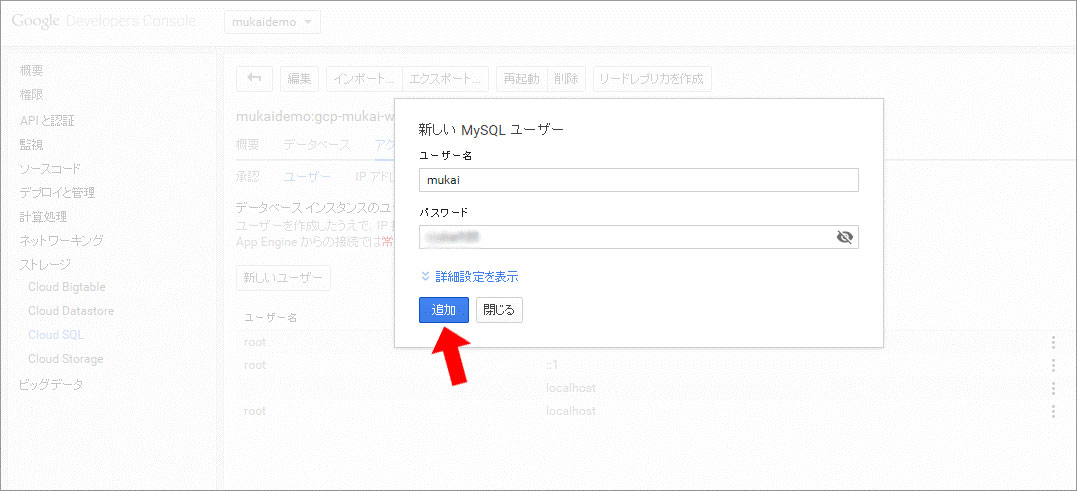Viewport: 1077px width, 491px height.
Task: Click the 新しいユーザー button
Action: pyautogui.click(x=283, y=278)
